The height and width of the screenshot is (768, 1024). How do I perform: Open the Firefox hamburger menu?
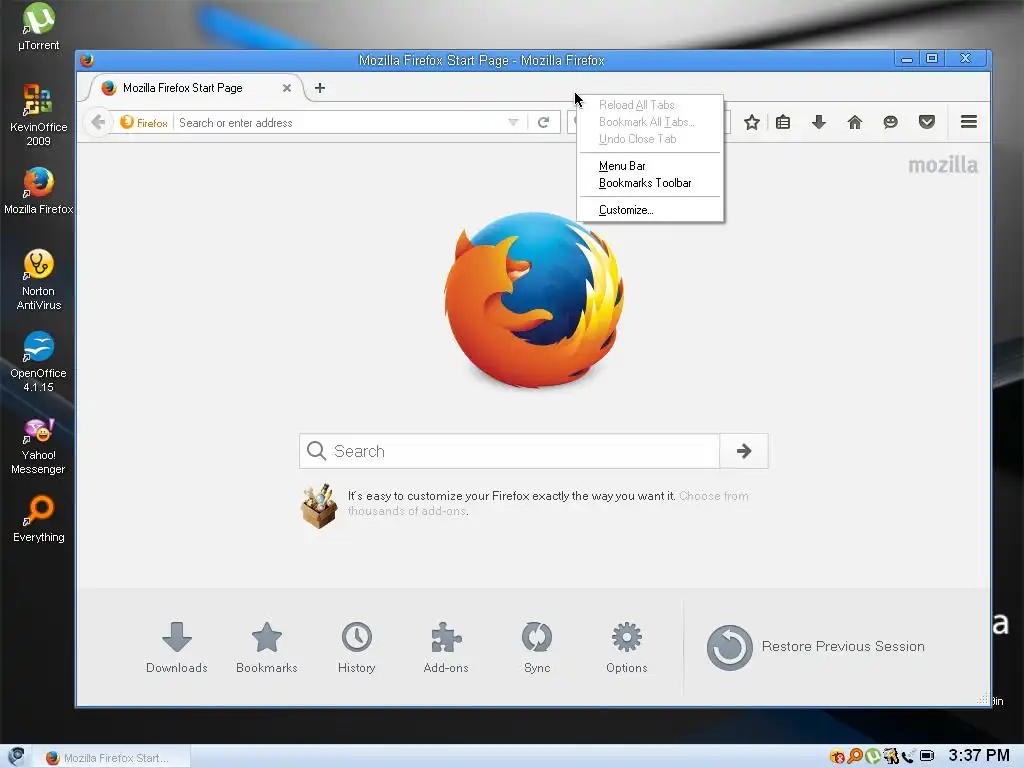(x=969, y=121)
